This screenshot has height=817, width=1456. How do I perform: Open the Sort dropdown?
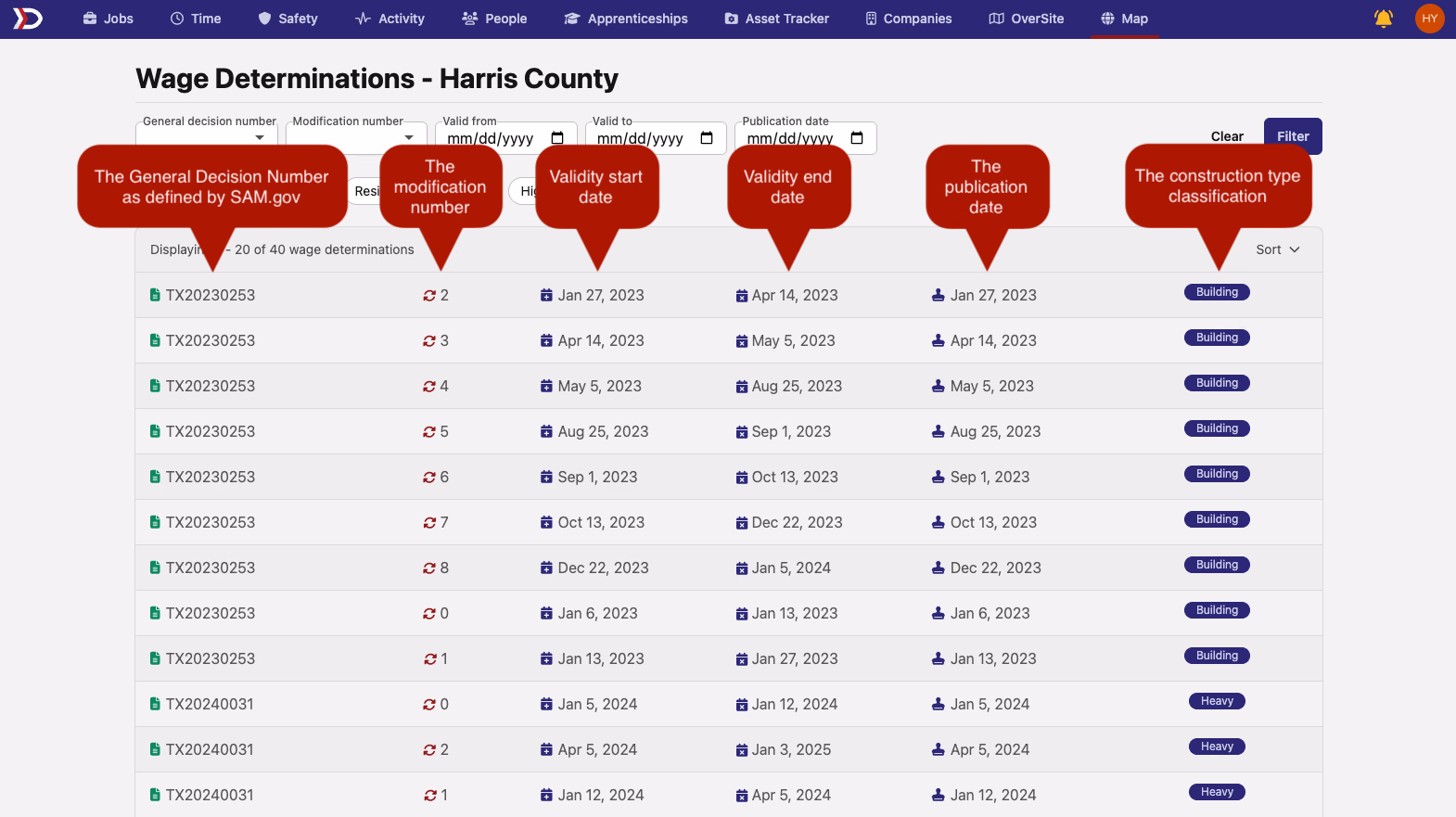point(1278,249)
